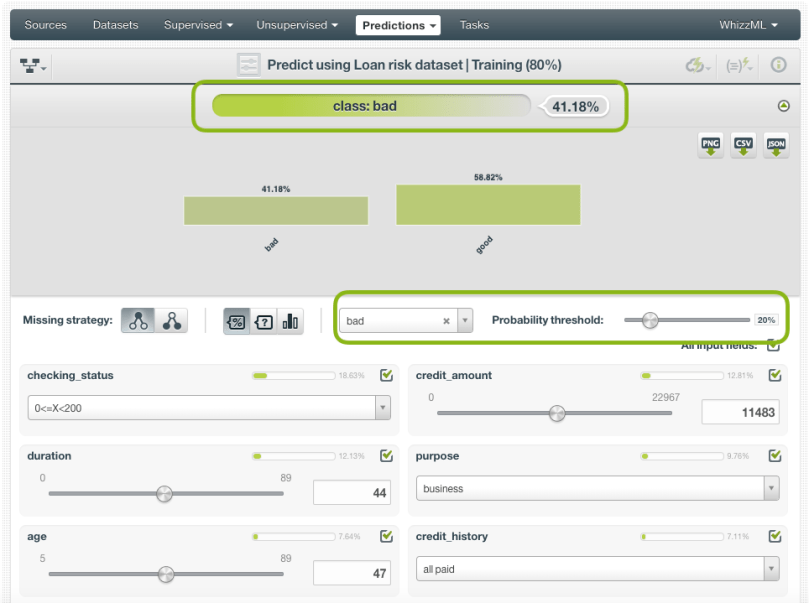Open the model tree icon menu

(33, 65)
